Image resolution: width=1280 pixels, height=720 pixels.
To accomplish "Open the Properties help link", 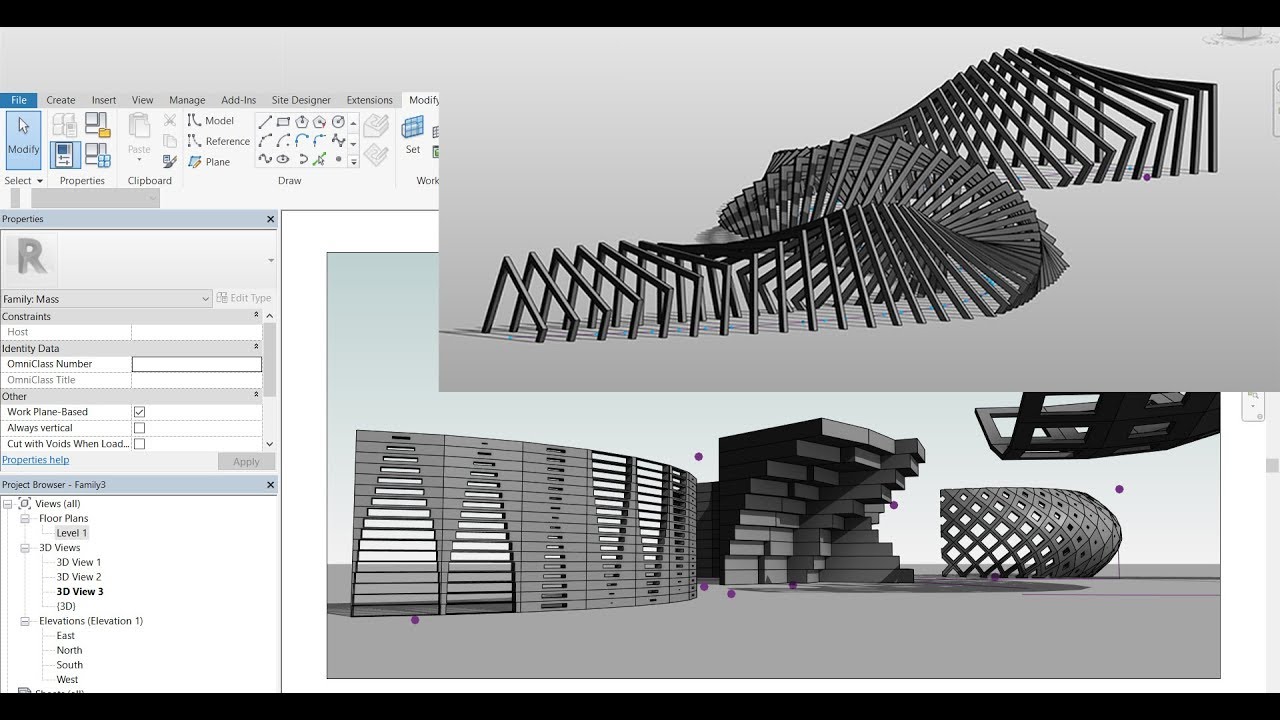I will tap(35, 460).
